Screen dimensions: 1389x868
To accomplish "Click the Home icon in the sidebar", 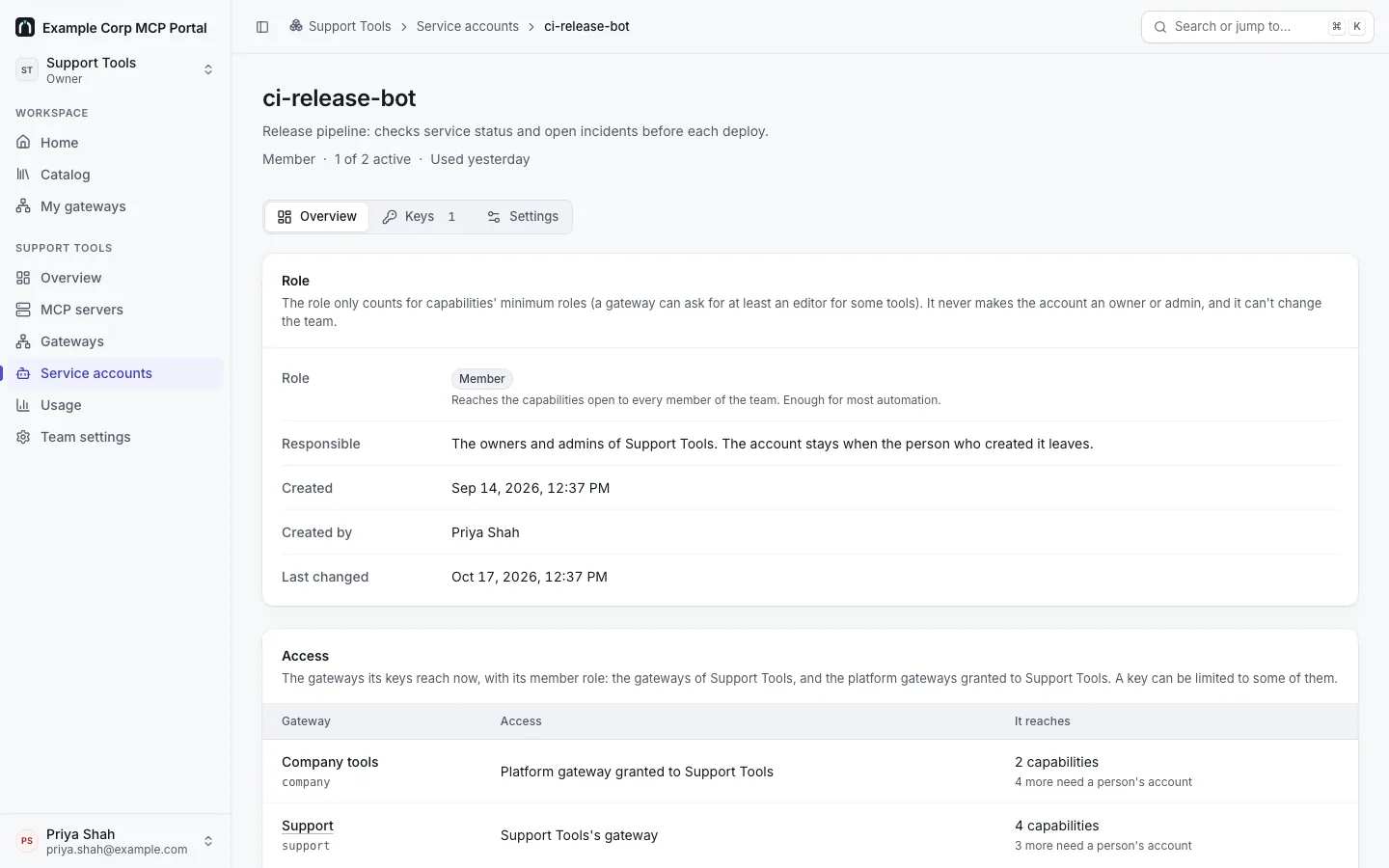I will point(23,143).
